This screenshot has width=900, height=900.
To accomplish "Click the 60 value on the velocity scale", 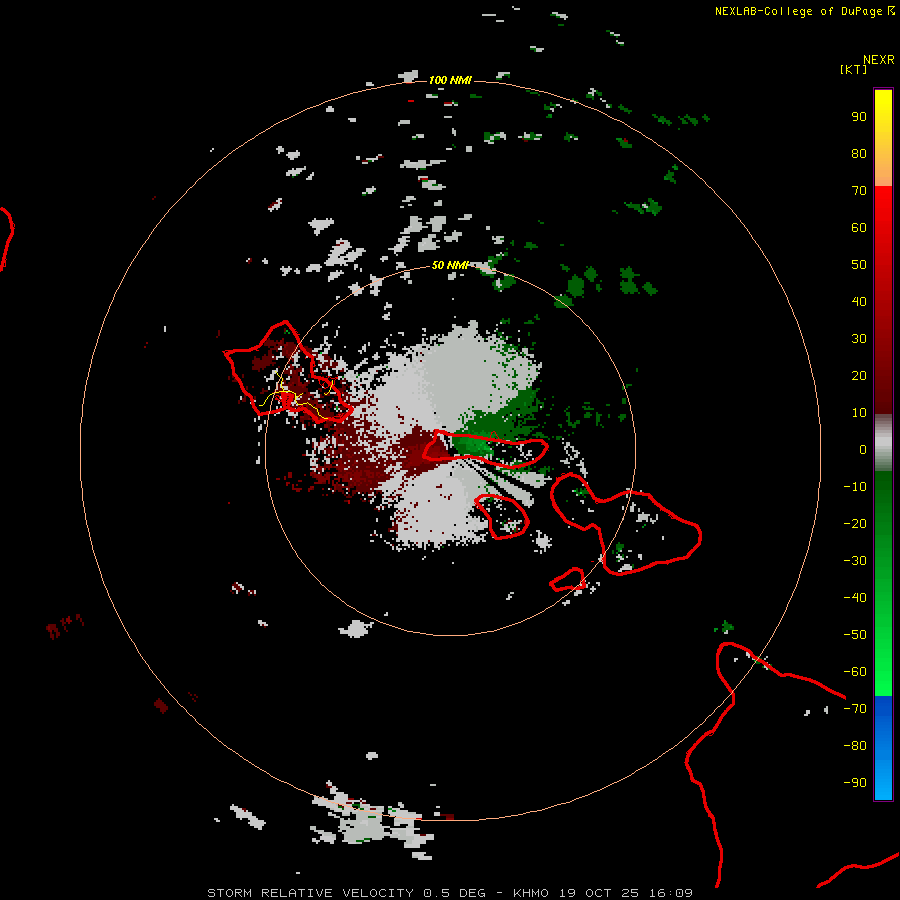I will coord(859,228).
